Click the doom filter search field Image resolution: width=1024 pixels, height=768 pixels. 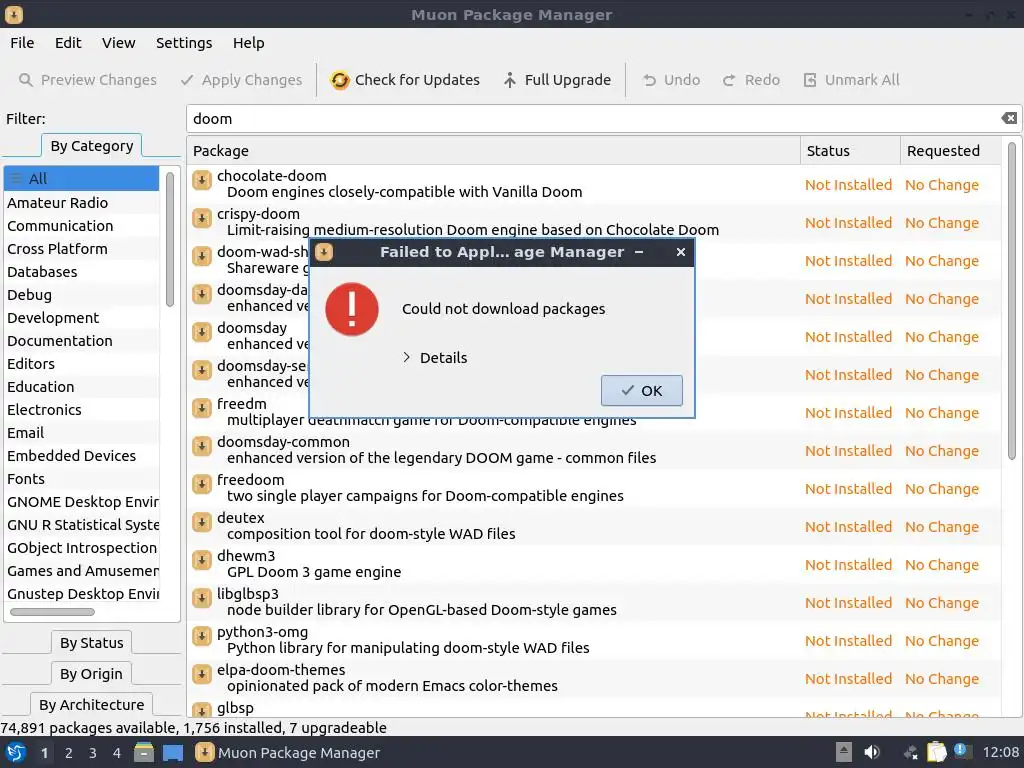pos(594,118)
